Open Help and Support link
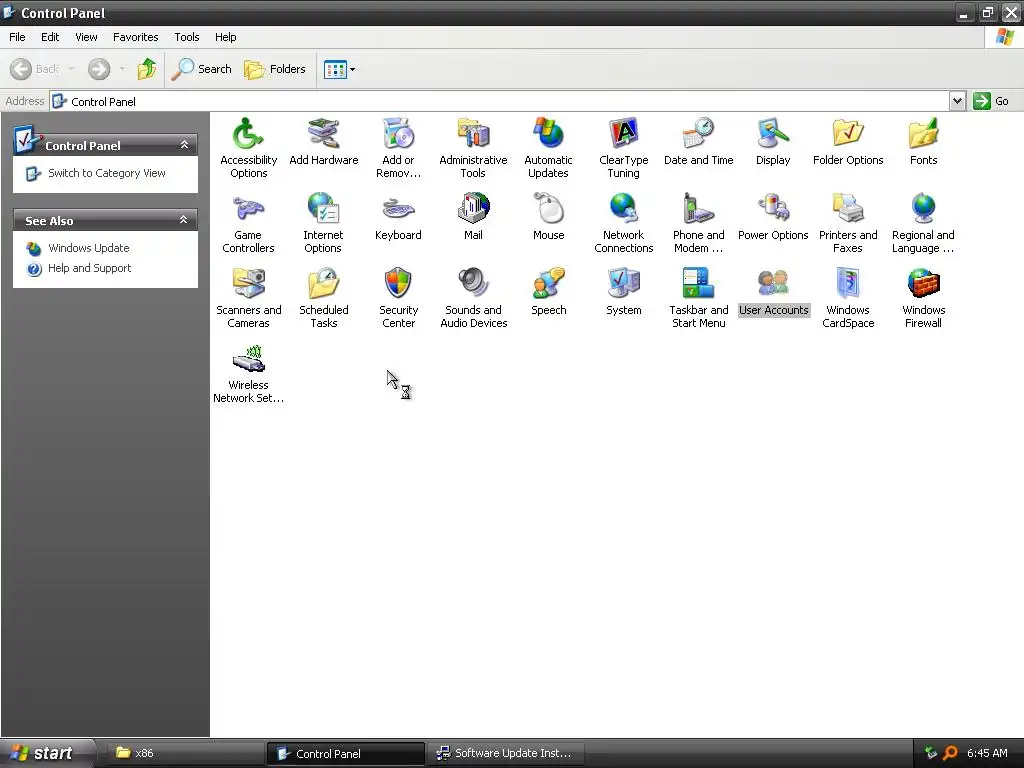The height and width of the screenshot is (768, 1024). [89, 268]
